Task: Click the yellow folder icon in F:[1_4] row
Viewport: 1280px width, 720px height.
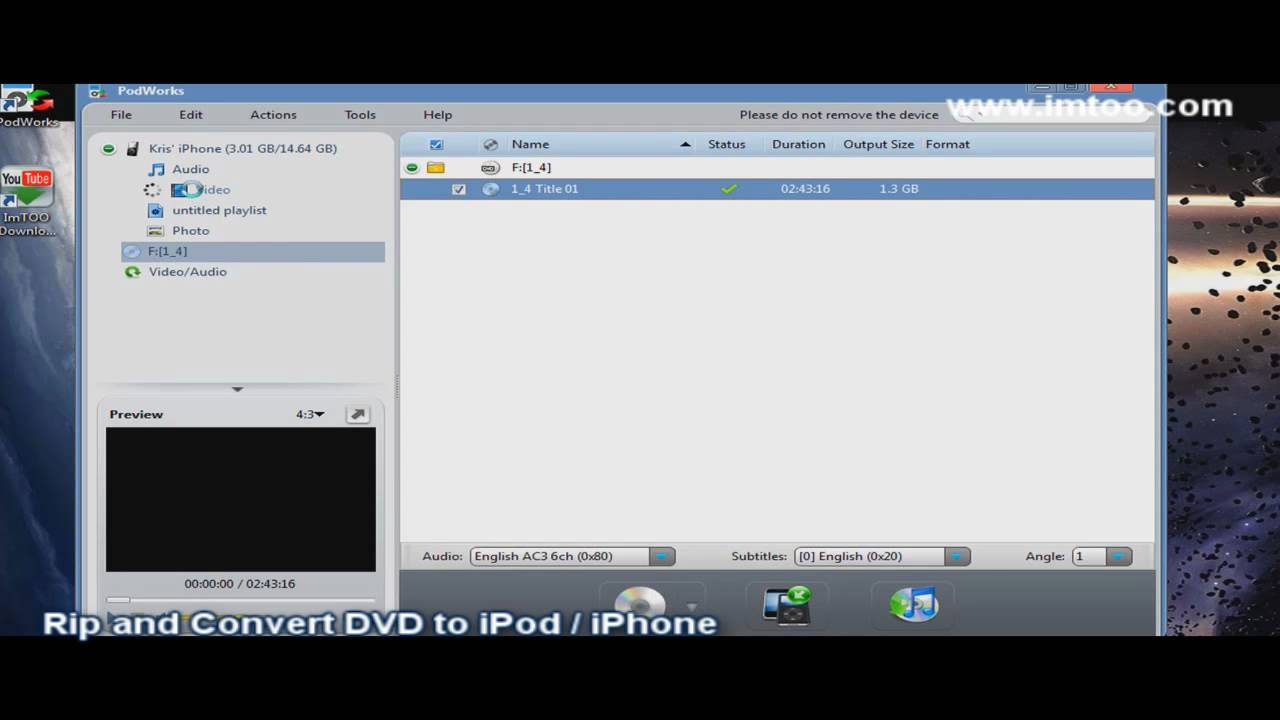Action: tap(435, 168)
